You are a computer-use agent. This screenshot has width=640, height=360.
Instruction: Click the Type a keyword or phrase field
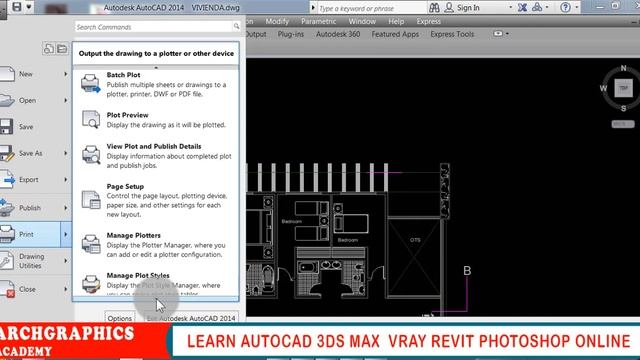[371, 8]
